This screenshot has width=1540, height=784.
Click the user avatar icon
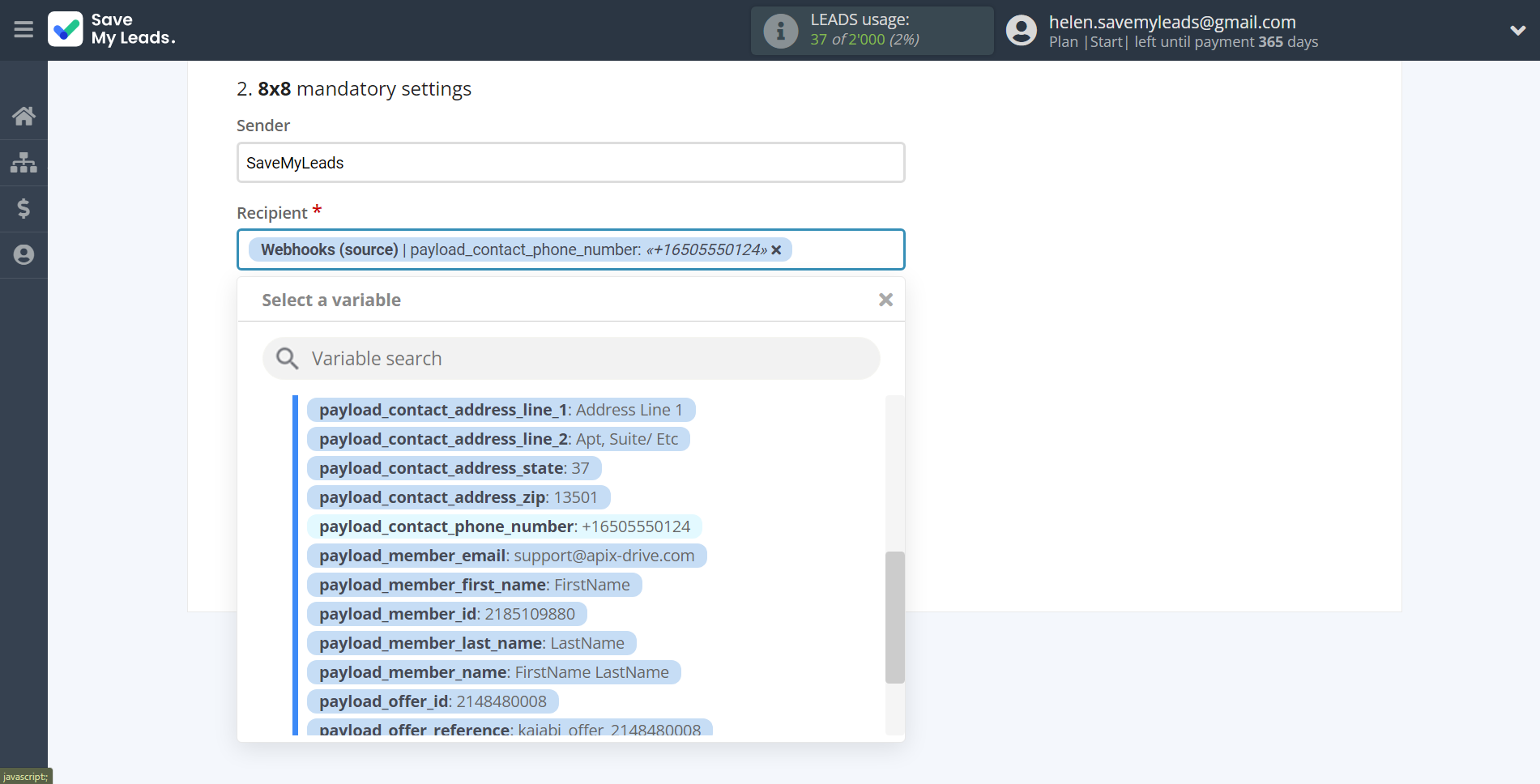tap(1021, 31)
